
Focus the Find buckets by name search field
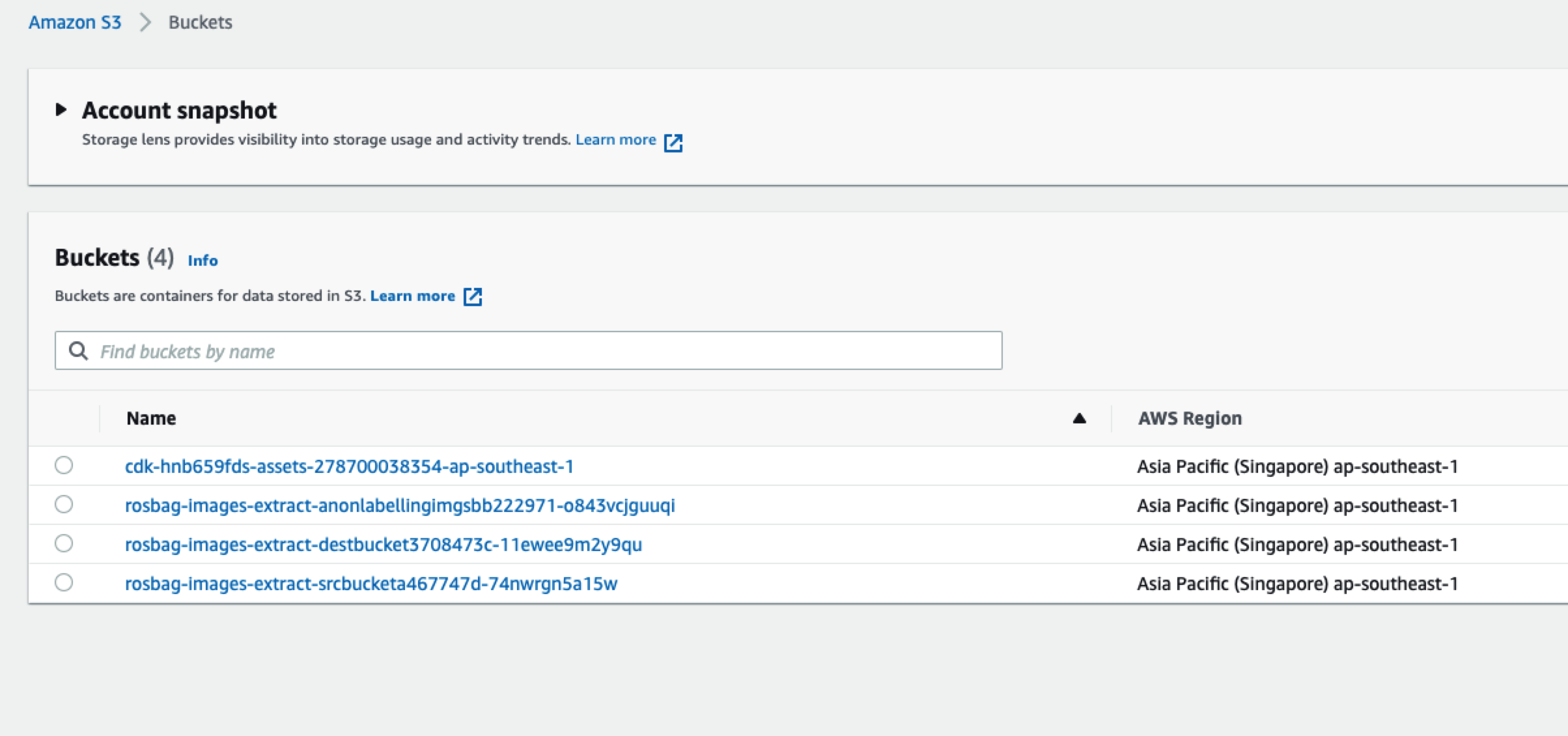528,351
